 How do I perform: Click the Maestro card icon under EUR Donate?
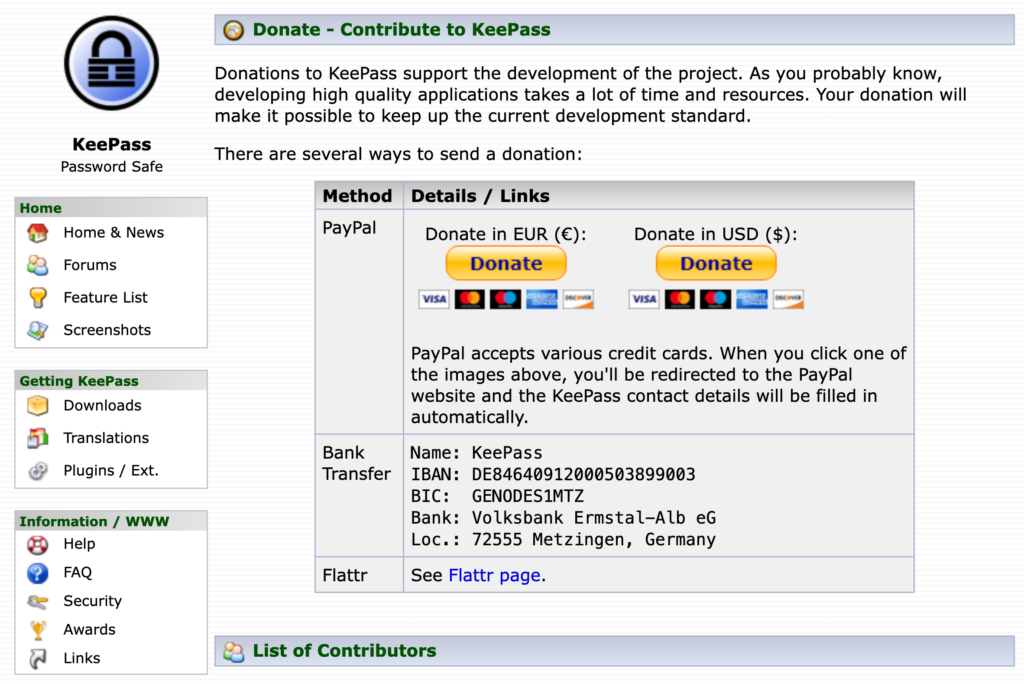pos(505,299)
